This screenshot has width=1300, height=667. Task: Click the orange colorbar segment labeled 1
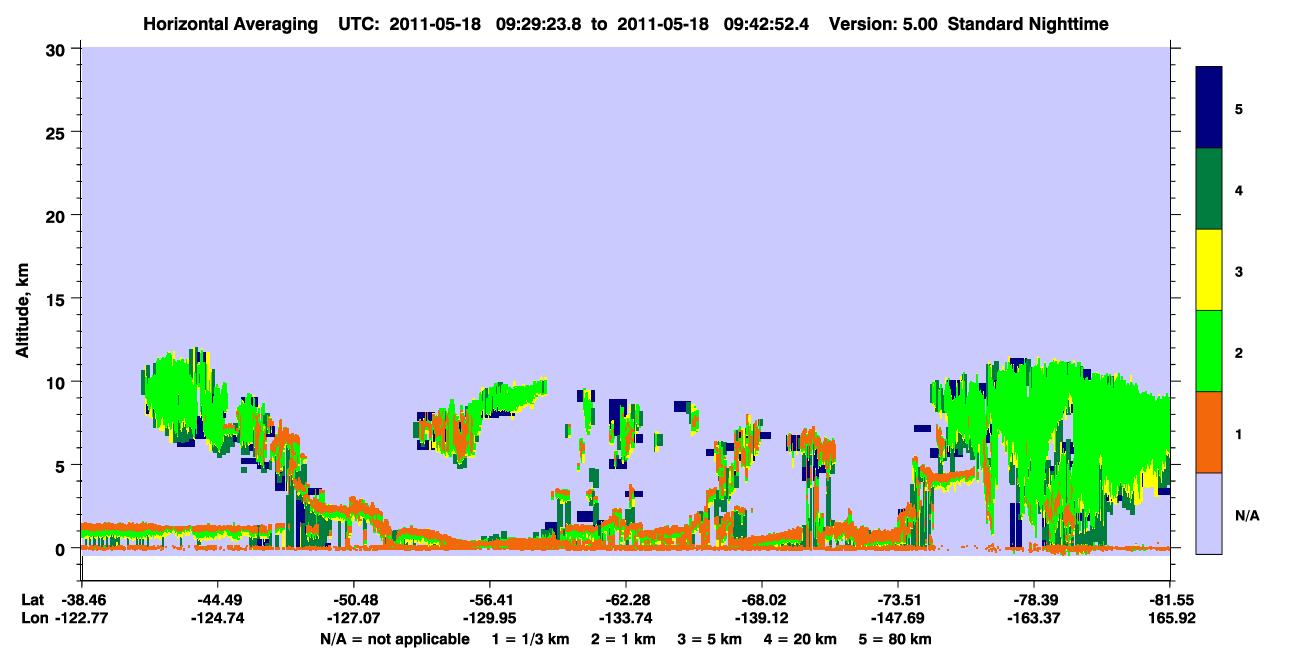point(1209,432)
